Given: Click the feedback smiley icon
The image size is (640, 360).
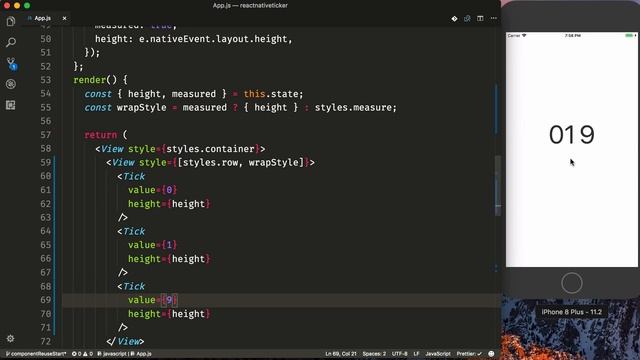Looking at the screenshot, I should [491, 354].
